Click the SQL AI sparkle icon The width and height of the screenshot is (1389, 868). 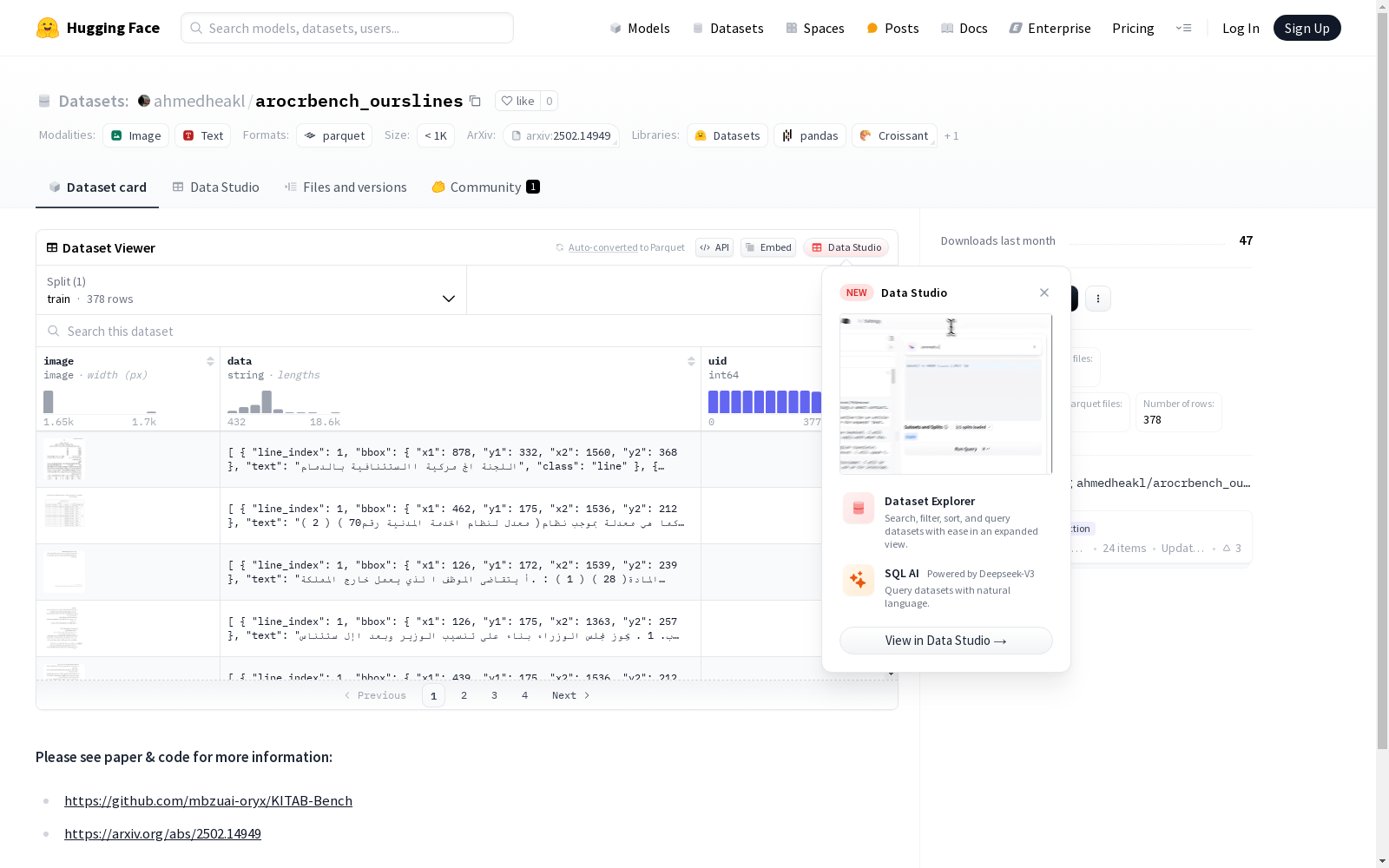[x=859, y=580]
